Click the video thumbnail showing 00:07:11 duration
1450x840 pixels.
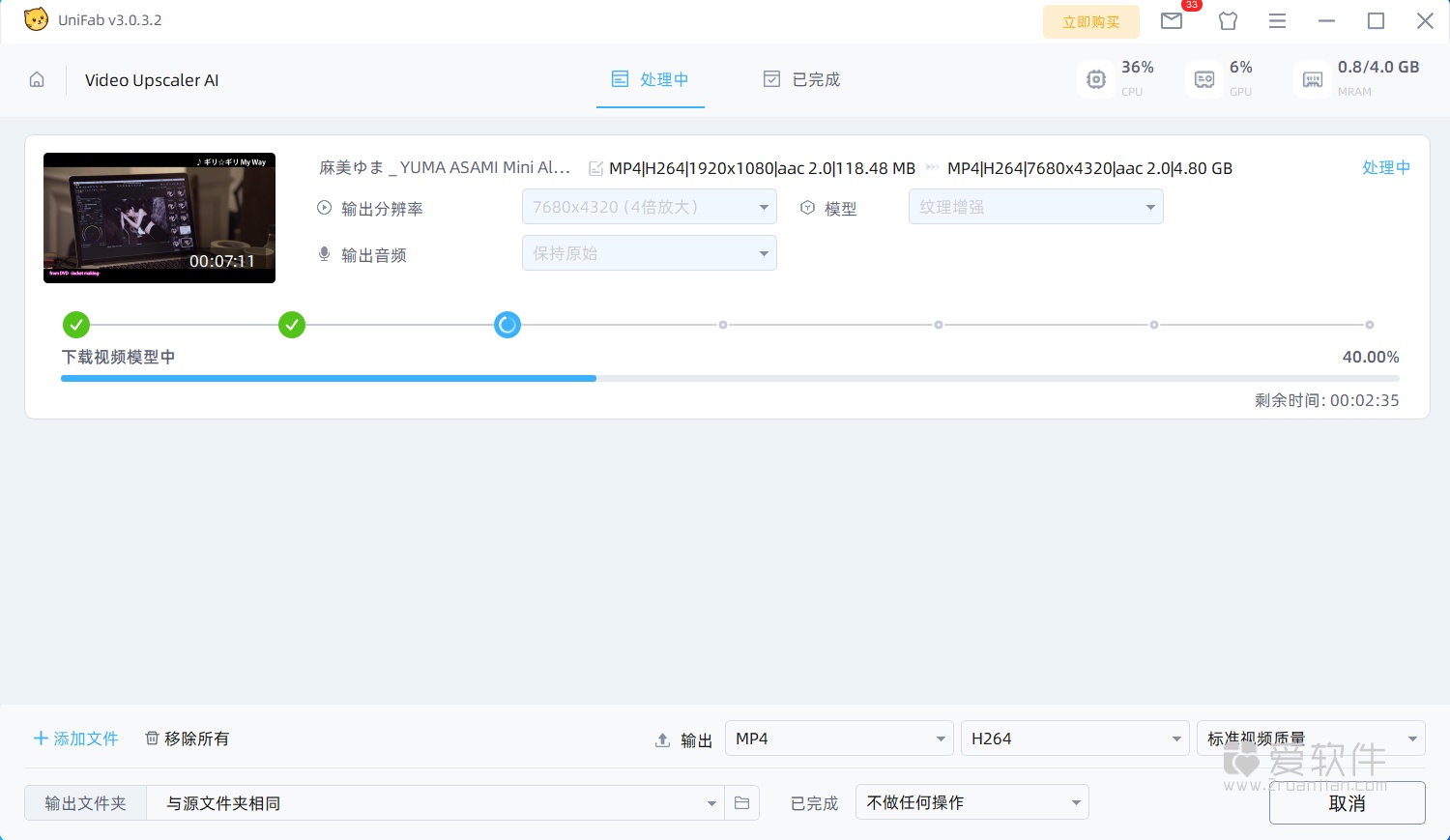(x=159, y=217)
